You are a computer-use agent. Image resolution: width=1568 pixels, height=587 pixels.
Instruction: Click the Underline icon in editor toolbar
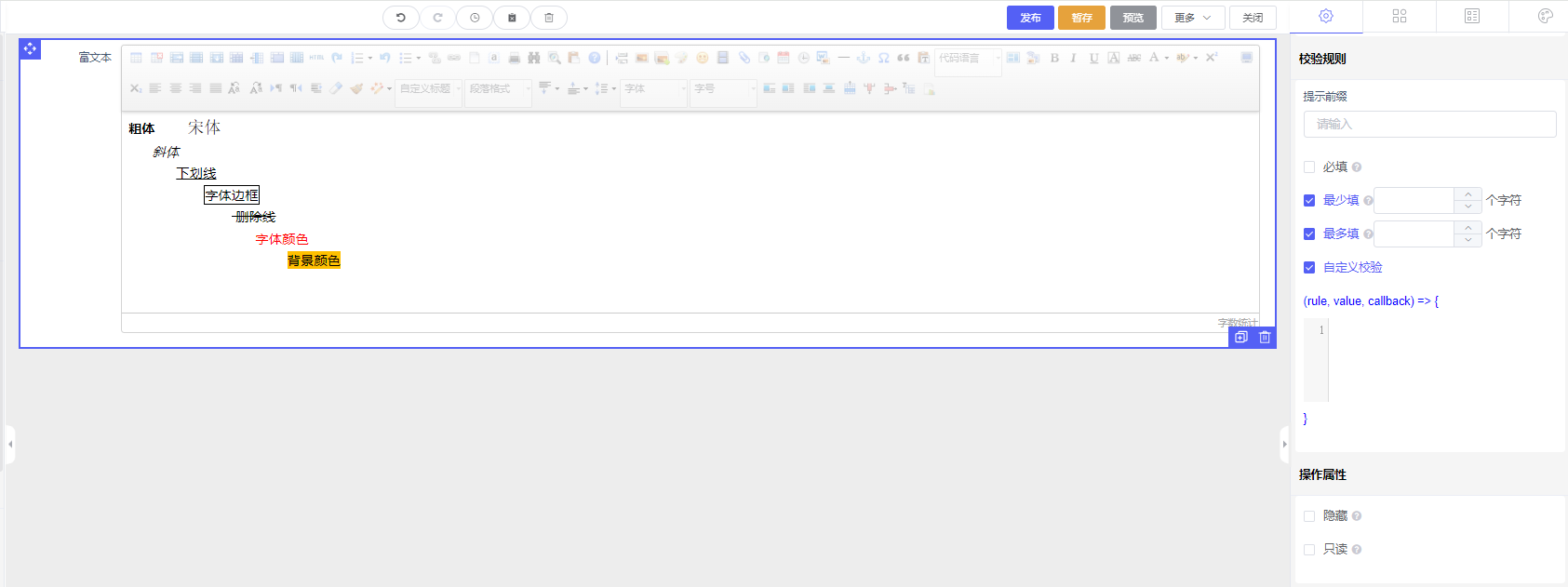(x=1093, y=58)
